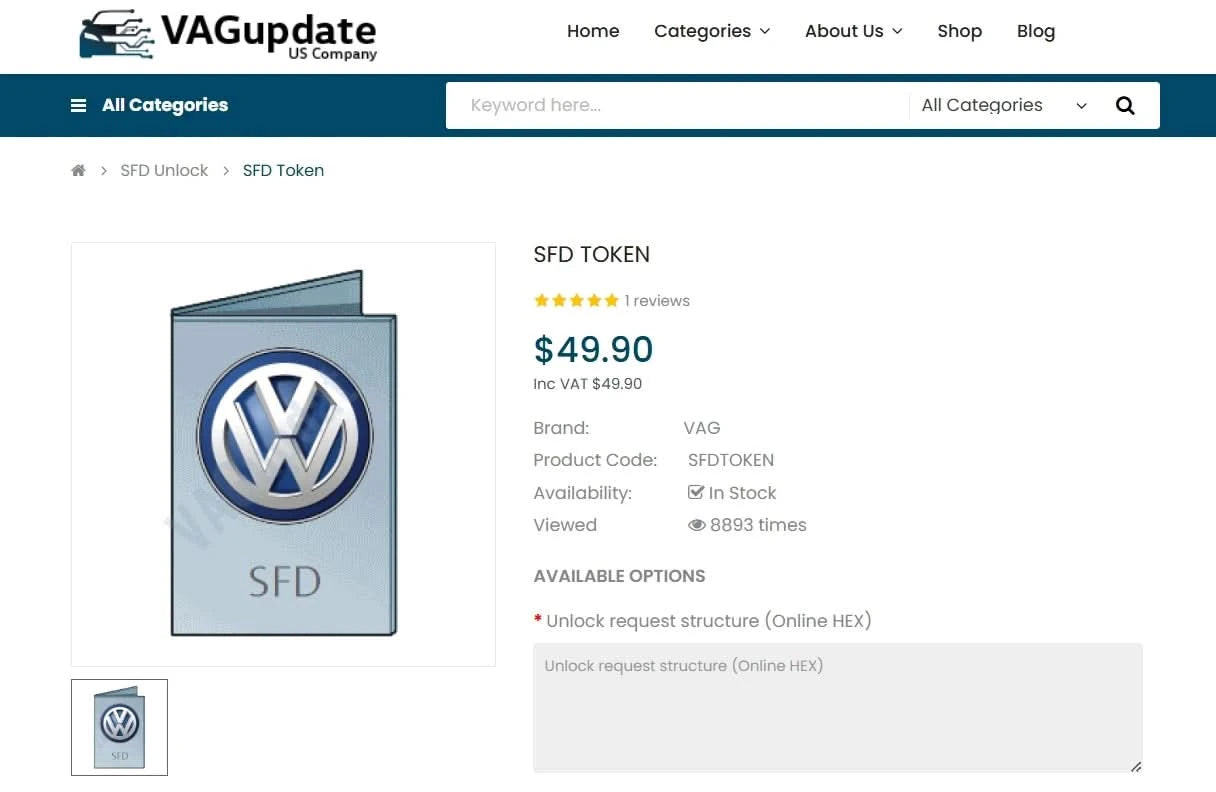This screenshot has height=792, width=1216.
Task: Click the magnifying glass search icon
Action: tap(1125, 105)
